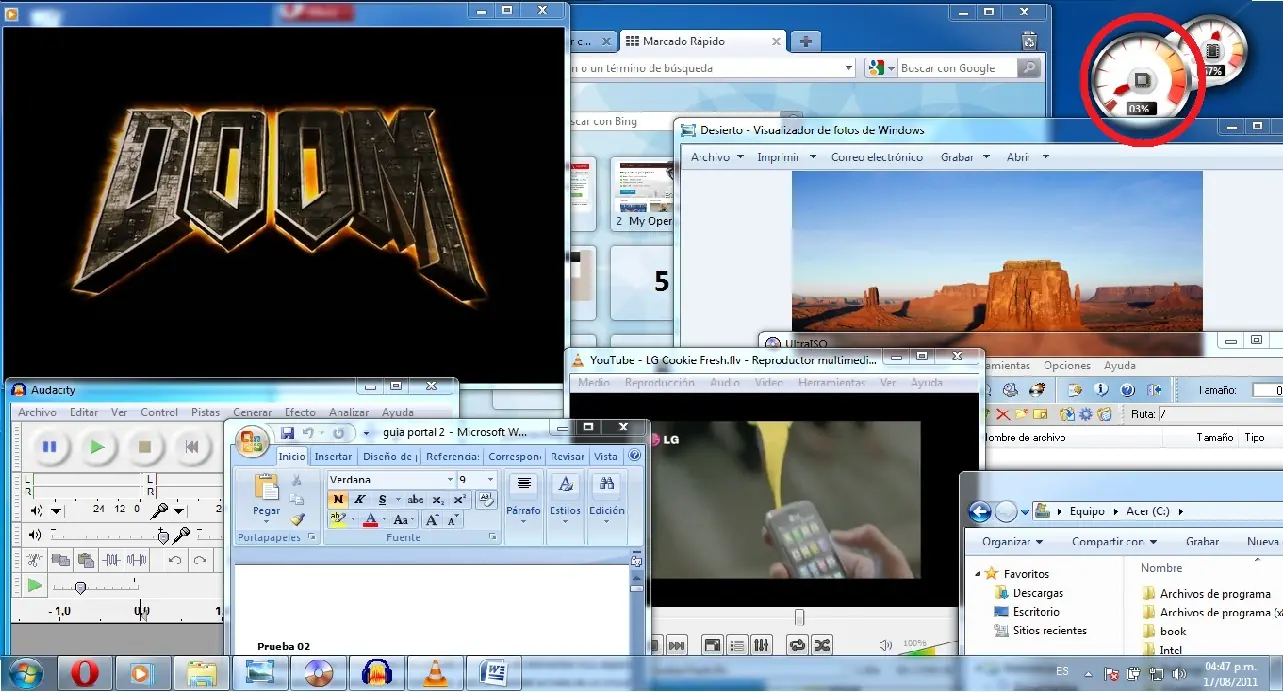
Task: Toggle superscript in Word
Action: click(460, 499)
